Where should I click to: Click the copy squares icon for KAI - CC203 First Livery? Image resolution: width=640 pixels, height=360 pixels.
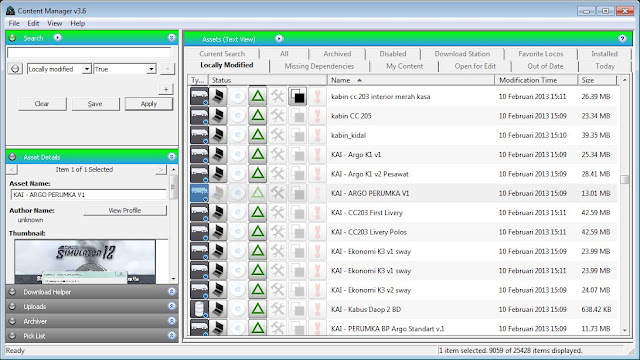point(298,213)
